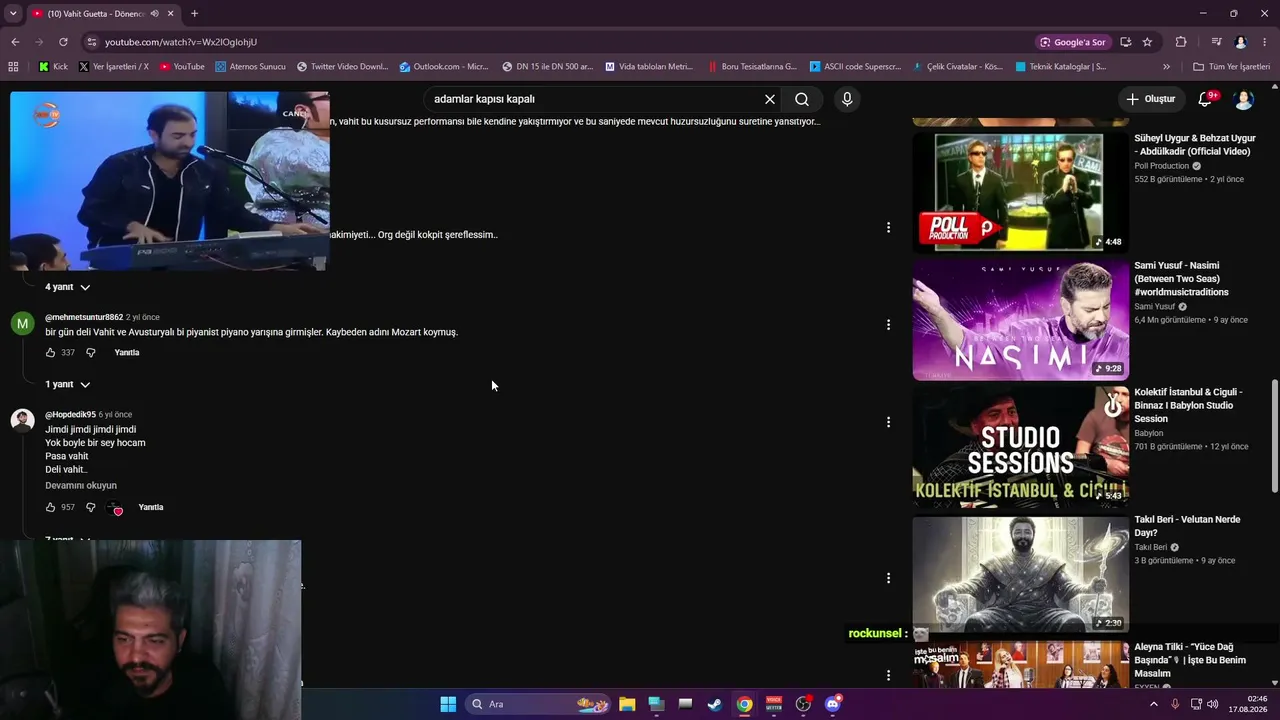The height and width of the screenshot is (720, 1280).
Task: Open the Windows Start menu
Action: tap(448, 704)
